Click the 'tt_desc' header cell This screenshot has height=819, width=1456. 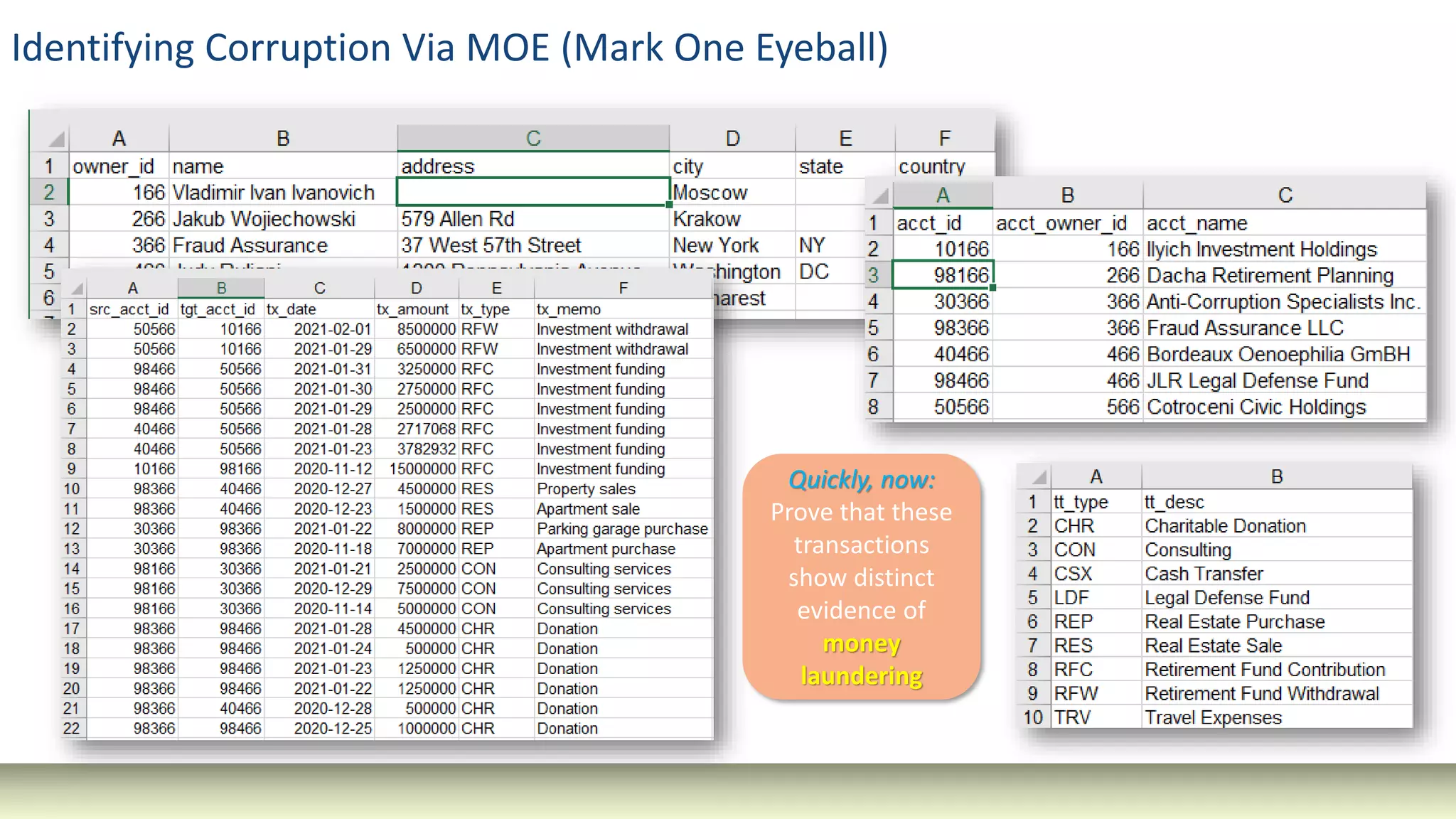[x=1277, y=502]
